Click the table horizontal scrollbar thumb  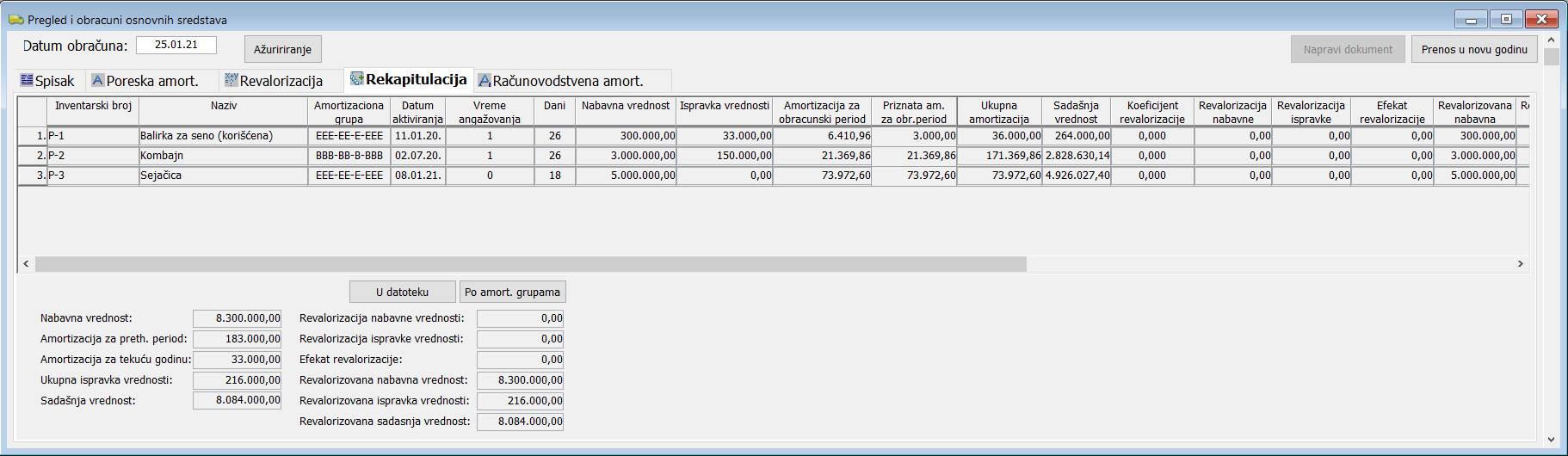tap(531, 263)
